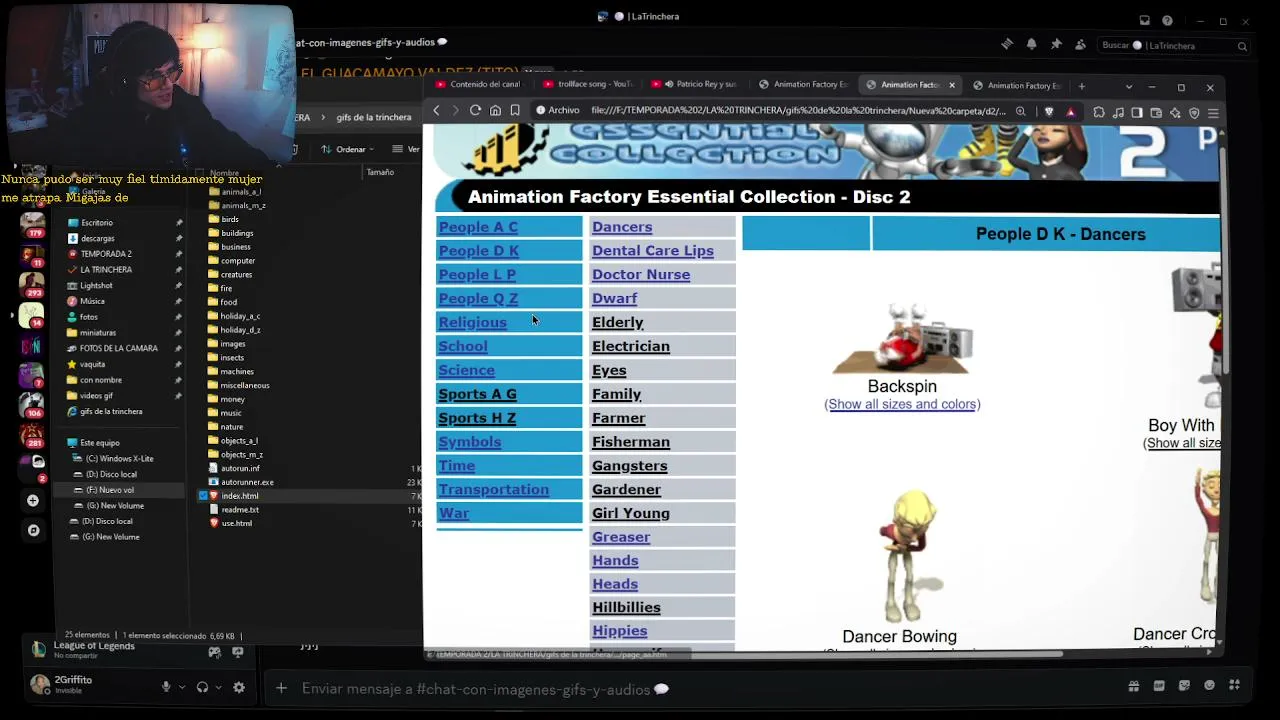Select the readme.txt file

[239, 510]
